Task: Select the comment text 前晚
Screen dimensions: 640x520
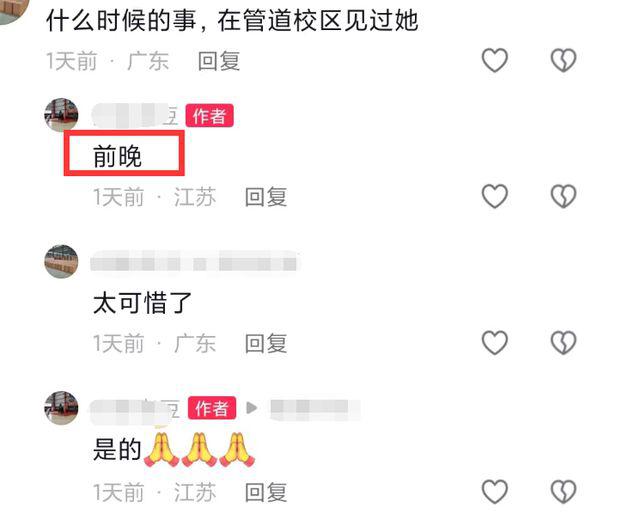Action: point(118,156)
